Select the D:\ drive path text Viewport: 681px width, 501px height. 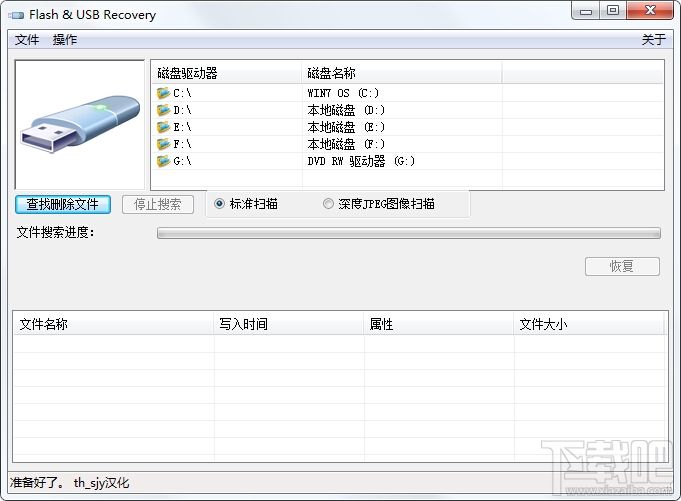point(182,110)
